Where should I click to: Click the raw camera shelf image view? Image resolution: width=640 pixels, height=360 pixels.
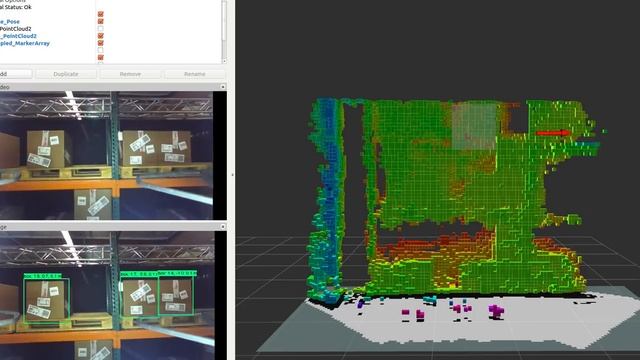click(x=107, y=156)
